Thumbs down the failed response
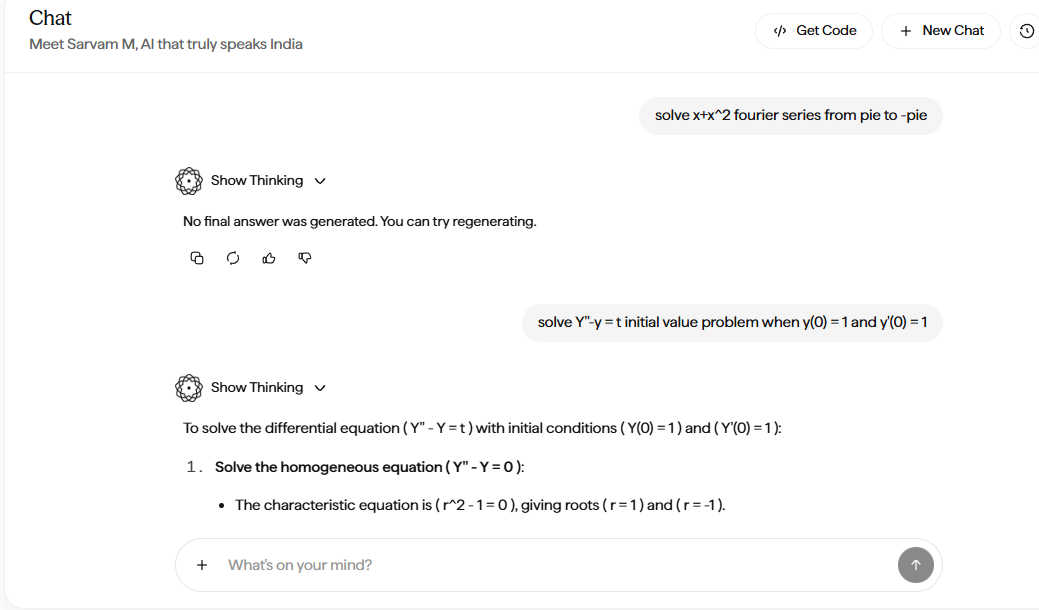This screenshot has width=1039, height=610. point(305,258)
